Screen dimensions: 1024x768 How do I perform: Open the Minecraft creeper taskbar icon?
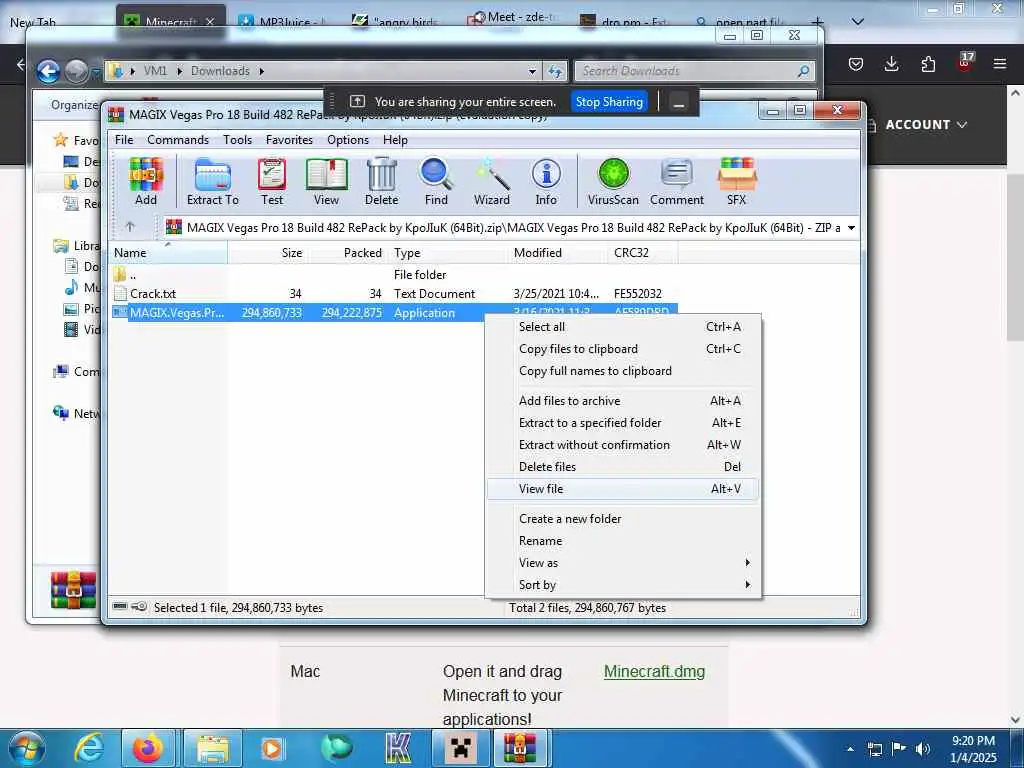(461, 748)
